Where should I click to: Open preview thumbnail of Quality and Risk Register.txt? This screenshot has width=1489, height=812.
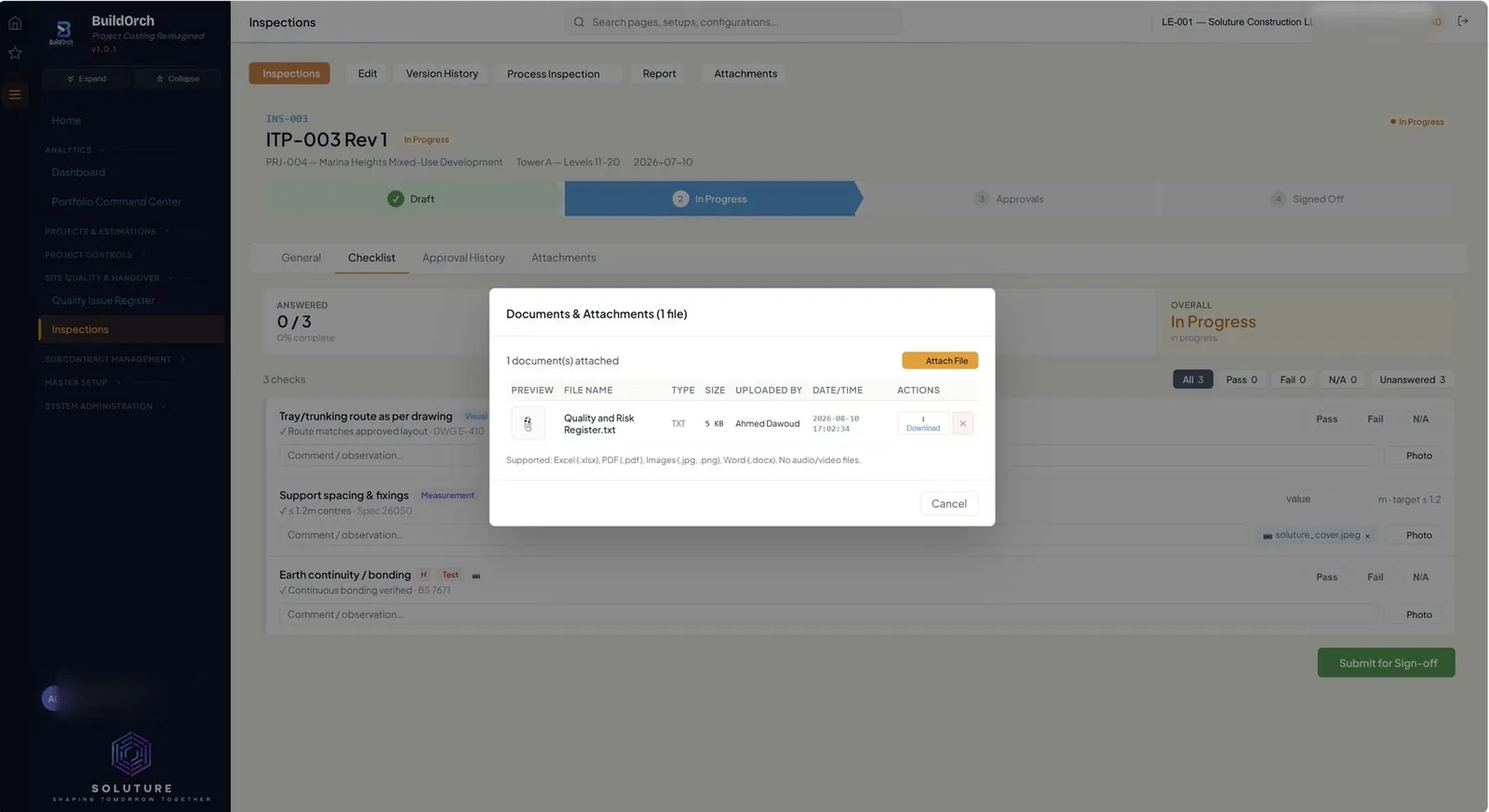(x=528, y=423)
